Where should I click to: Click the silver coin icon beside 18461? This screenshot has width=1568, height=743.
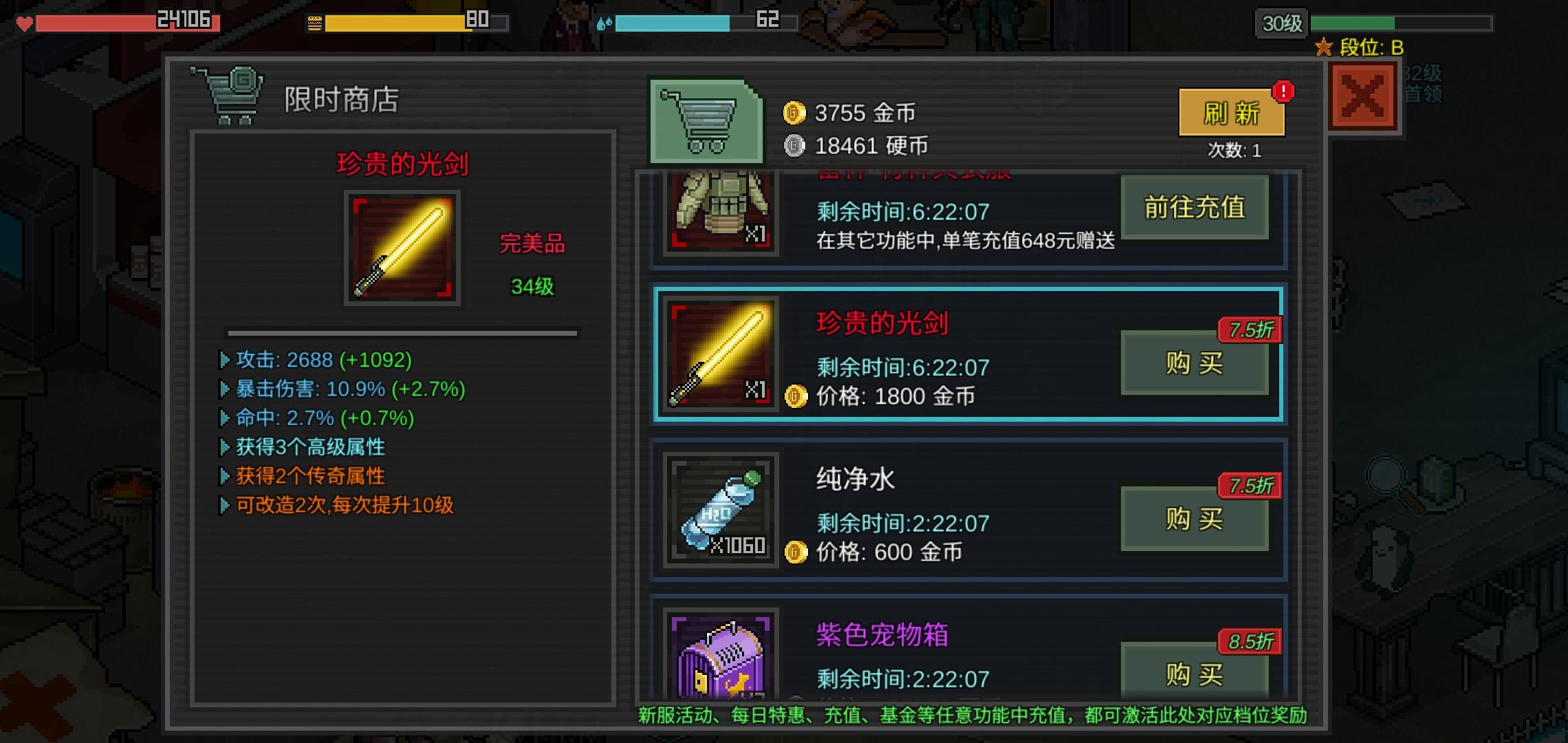pyautogui.click(x=794, y=146)
